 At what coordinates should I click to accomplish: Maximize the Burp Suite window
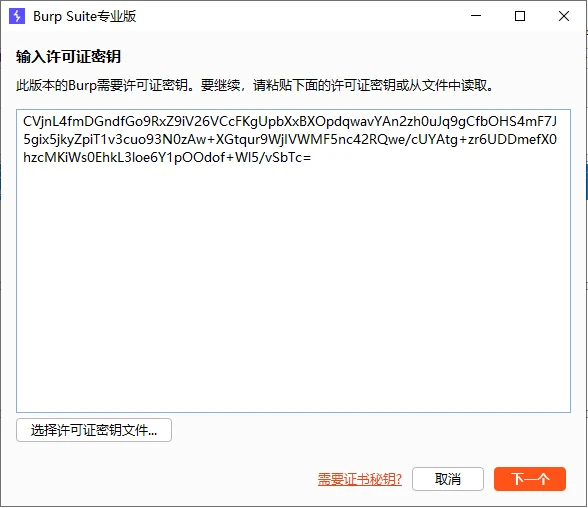pos(520,16)
